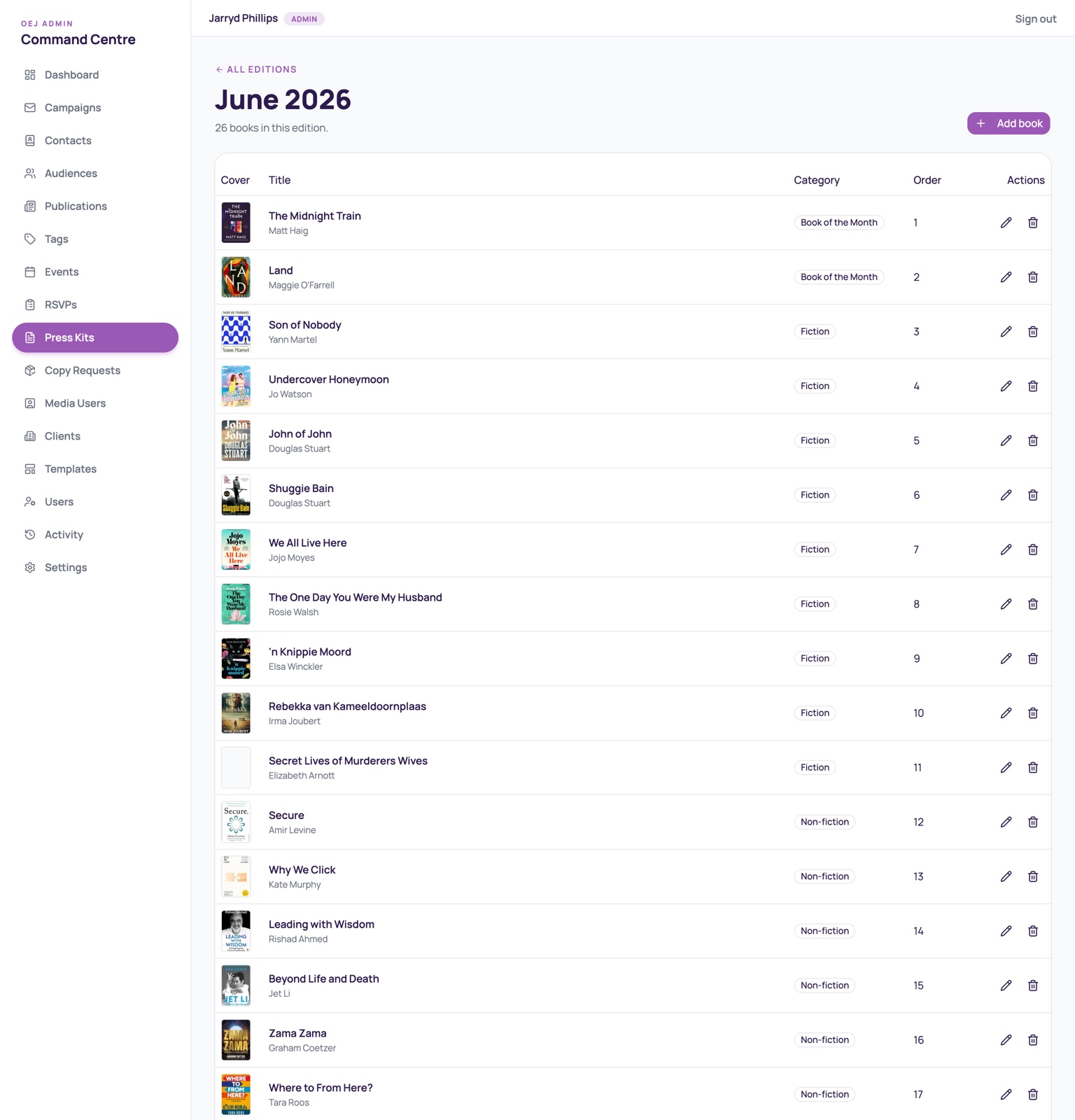Click the Land book cover
Image resolution: width=1075 pixels, height=1120 pixels.
236,277
